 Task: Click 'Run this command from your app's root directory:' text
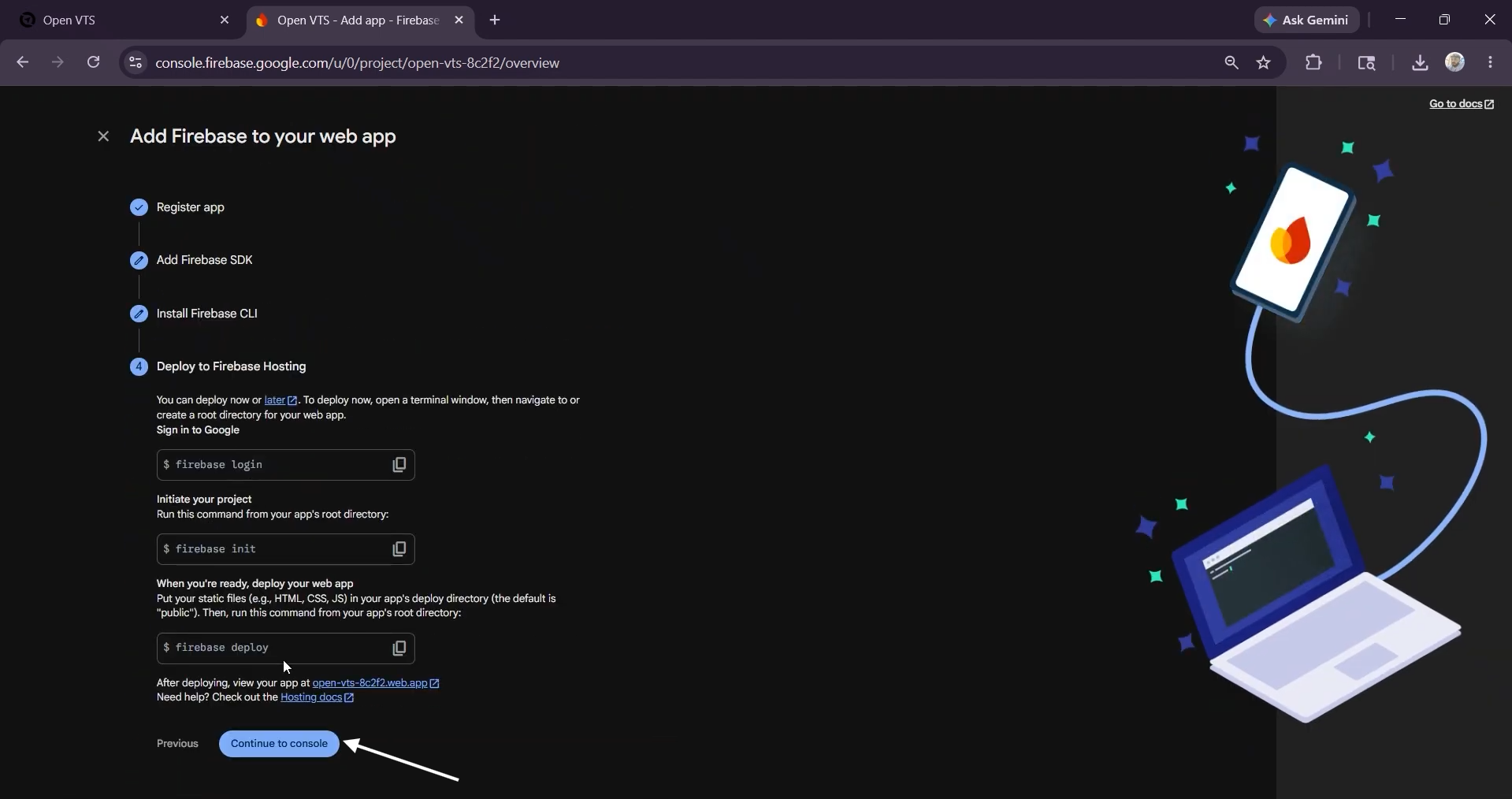pos(273,515)
